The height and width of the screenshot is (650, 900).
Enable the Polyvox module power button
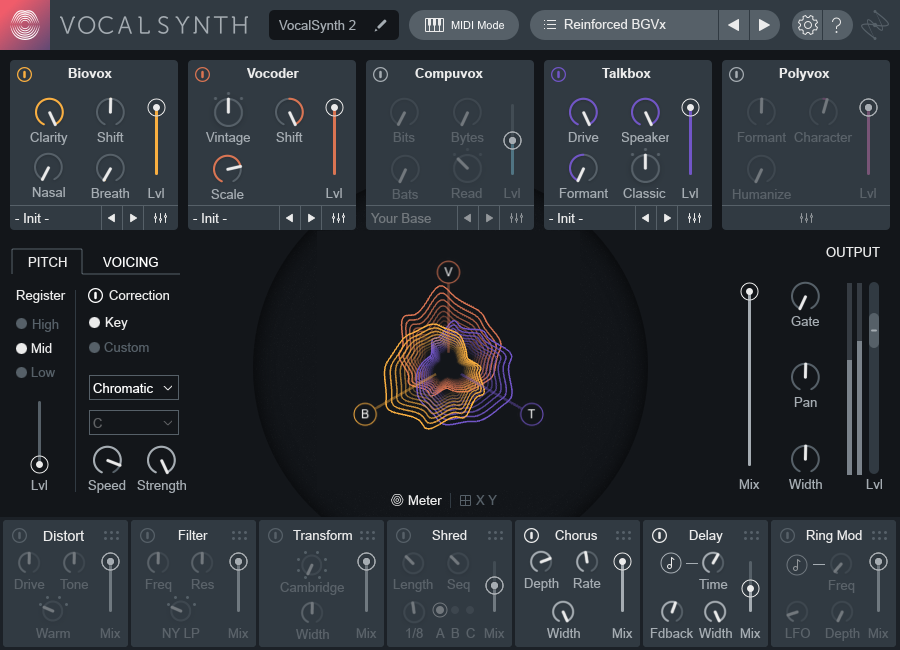pyautogui.click(x=736, y=74)
